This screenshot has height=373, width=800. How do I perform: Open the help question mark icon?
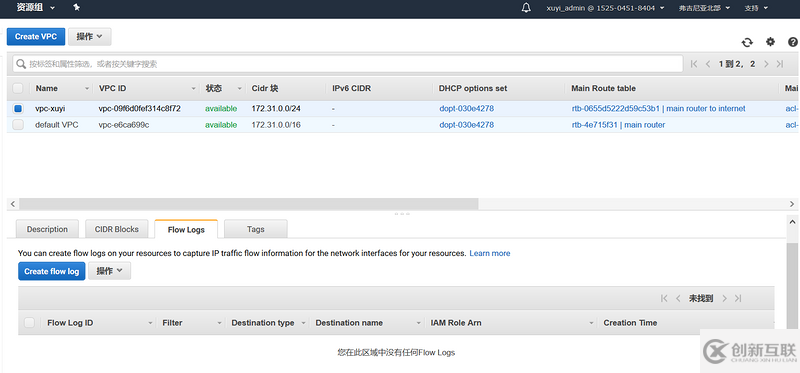tap(793, 42)
